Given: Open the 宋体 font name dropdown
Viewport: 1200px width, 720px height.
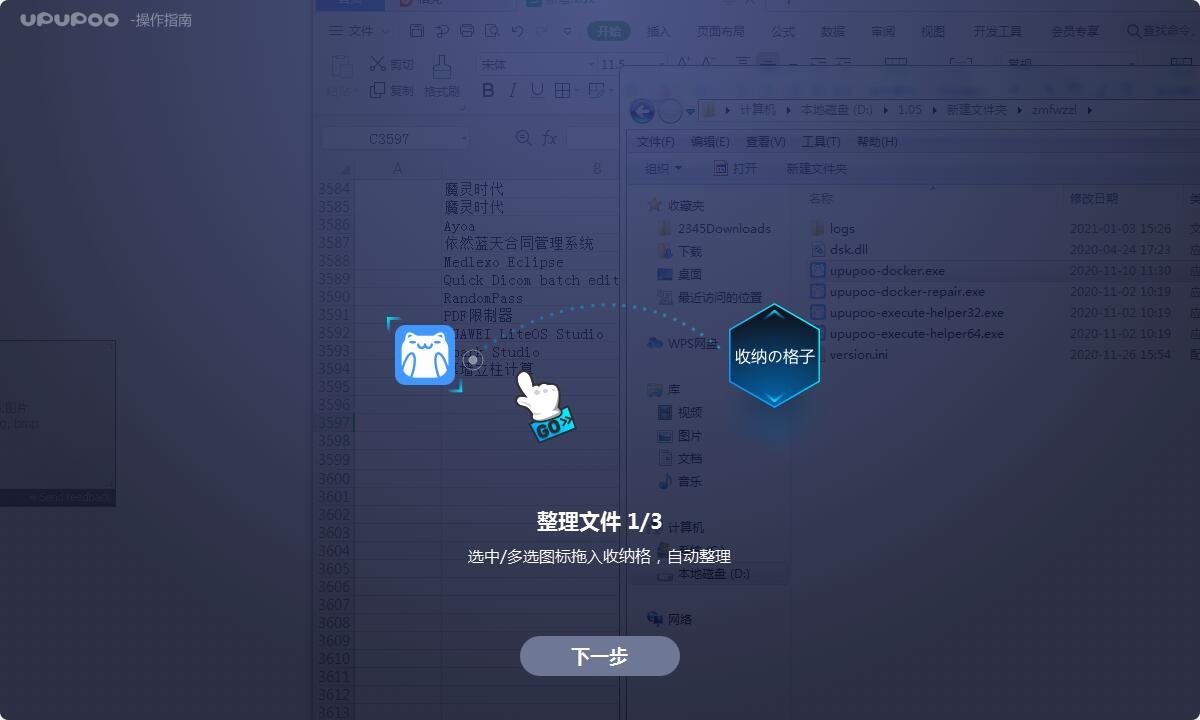Looking at the screenshot, I should click(x=535, y=64).
